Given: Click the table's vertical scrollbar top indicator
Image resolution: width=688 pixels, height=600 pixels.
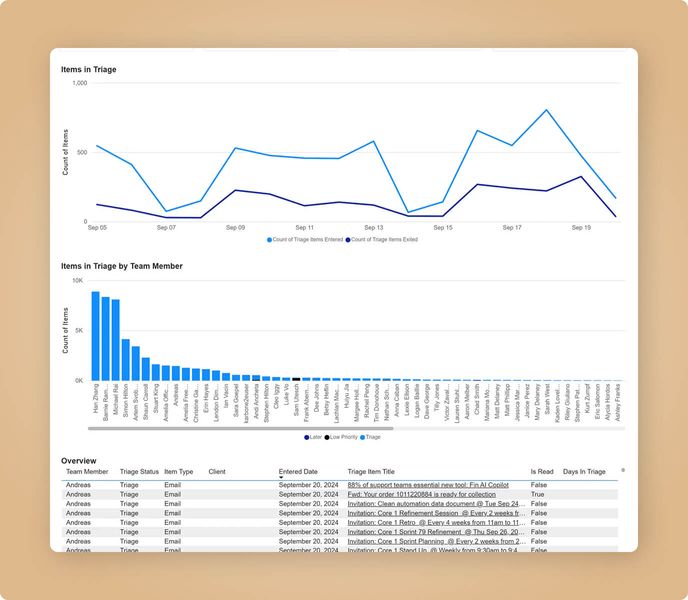Looking at the screenshot, I should tap(623, 469).
